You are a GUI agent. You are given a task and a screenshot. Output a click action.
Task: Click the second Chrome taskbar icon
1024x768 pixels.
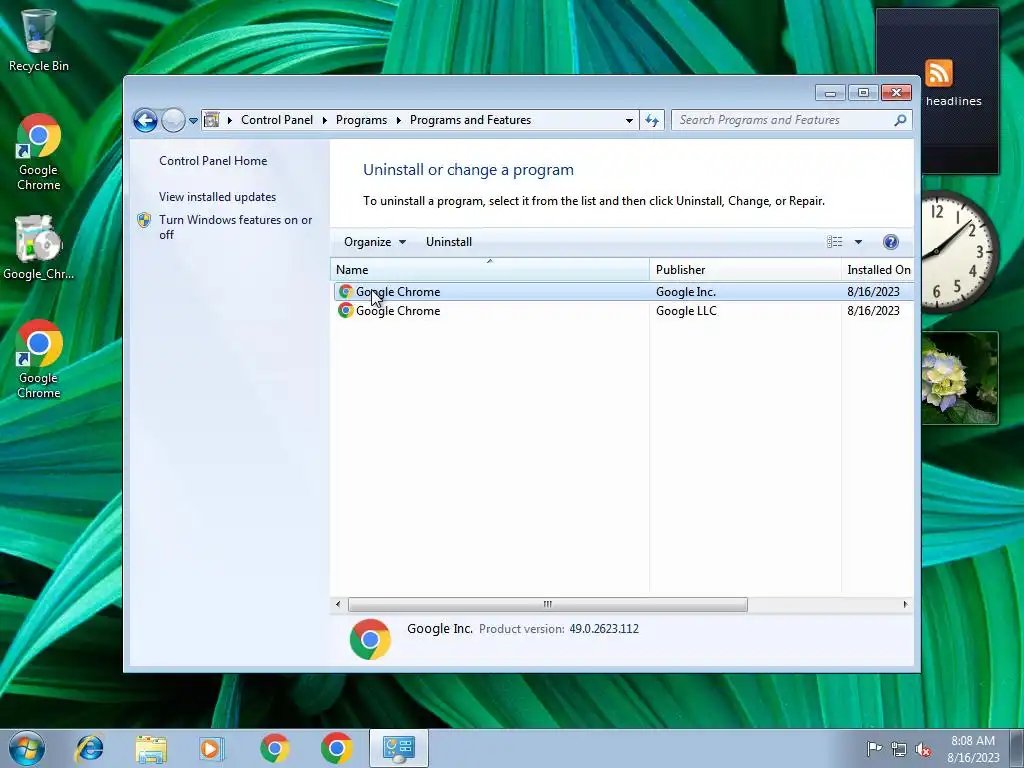336,748
